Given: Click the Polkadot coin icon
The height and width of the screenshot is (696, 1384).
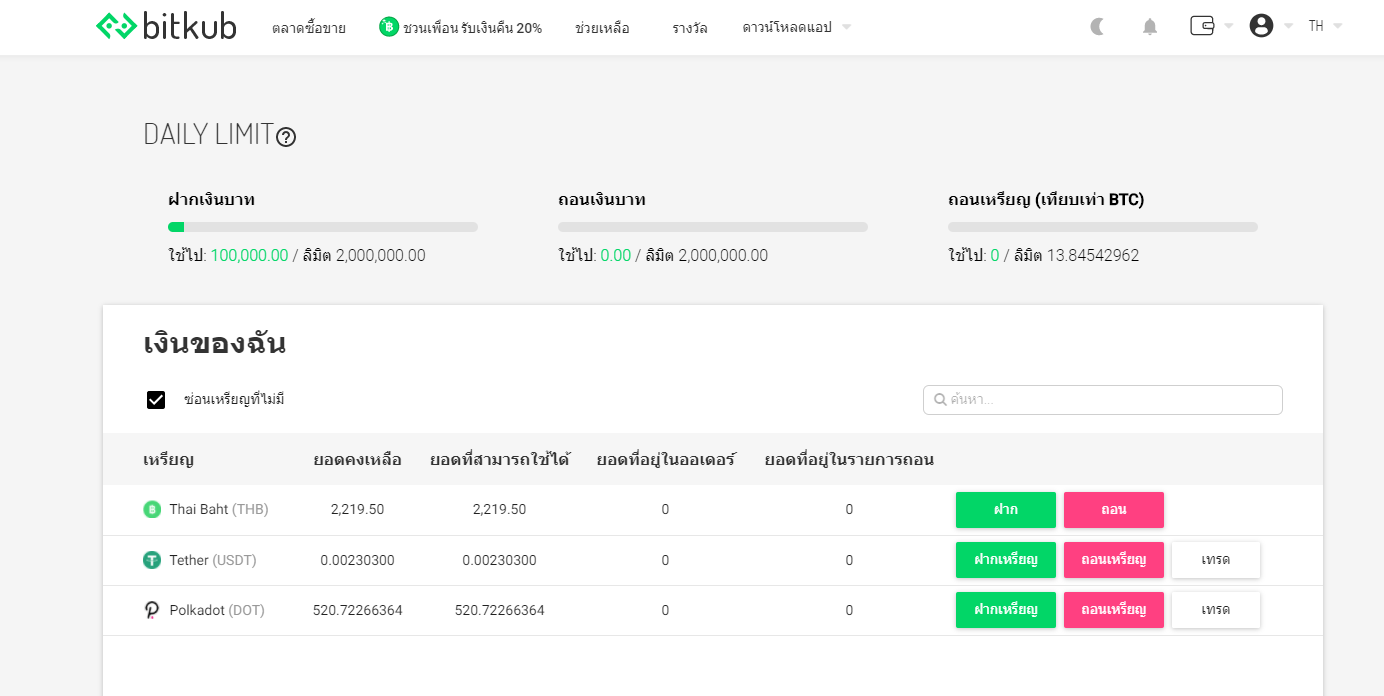Looking at the screenshot, I should pos(152,610).
